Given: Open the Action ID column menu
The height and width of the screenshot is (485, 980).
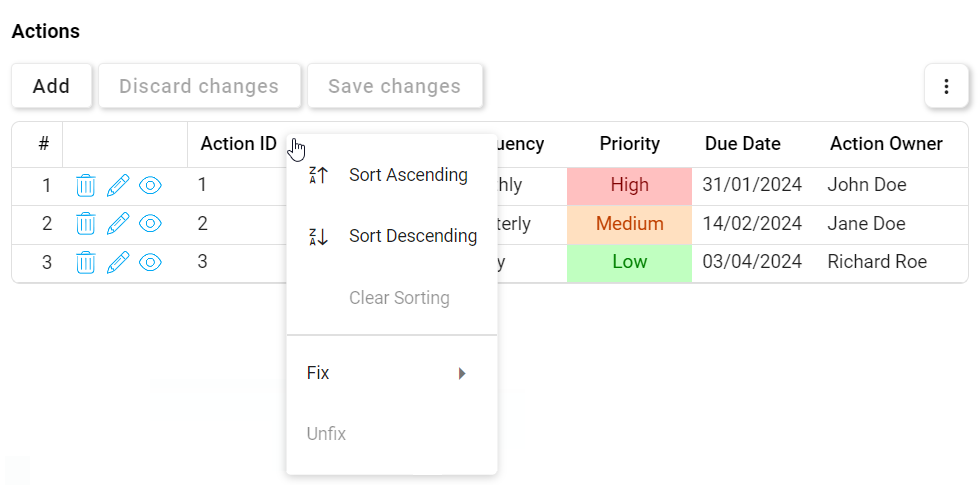Looking at the screenshot, I should coord(296,145).
